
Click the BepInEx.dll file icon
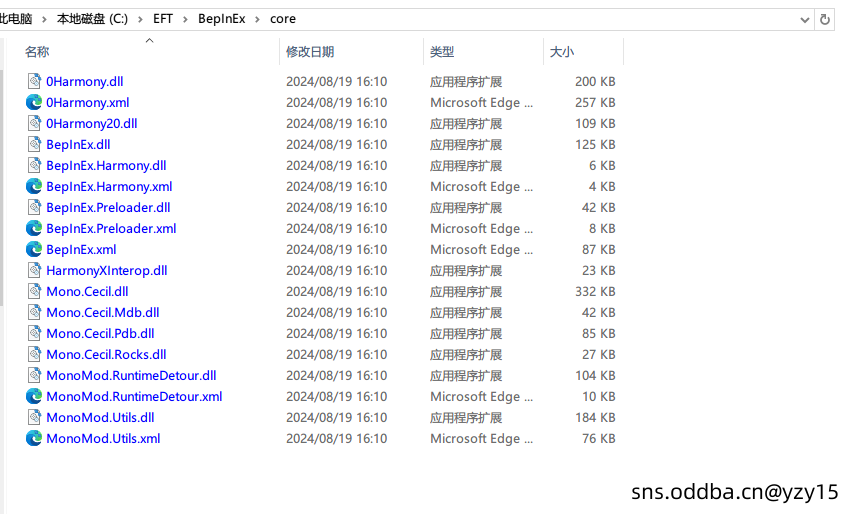[34, 145]
